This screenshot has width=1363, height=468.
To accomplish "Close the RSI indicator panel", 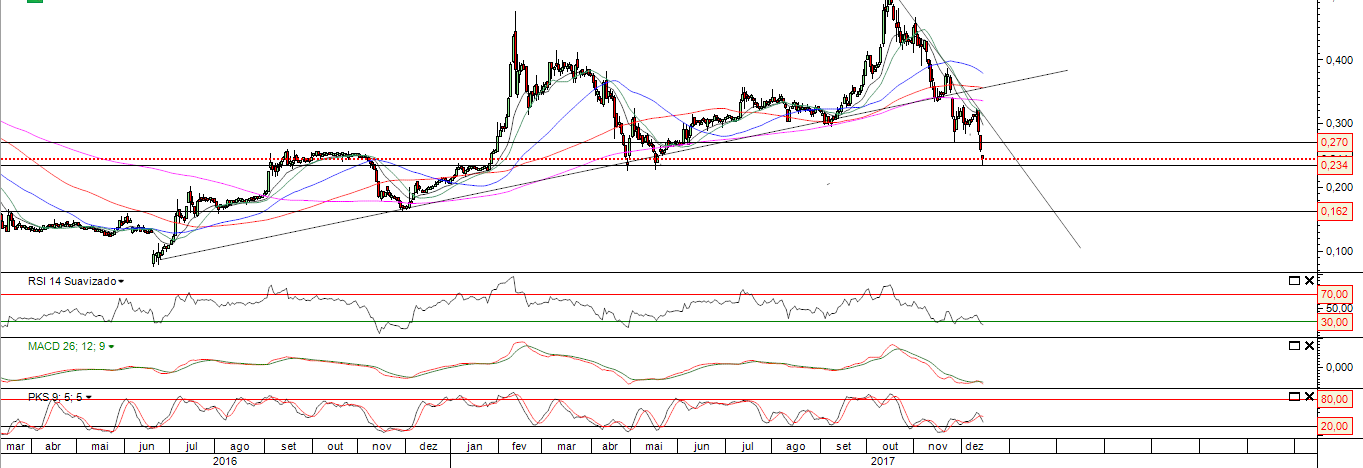I will pyautogui.click(x=1308, y=282).
